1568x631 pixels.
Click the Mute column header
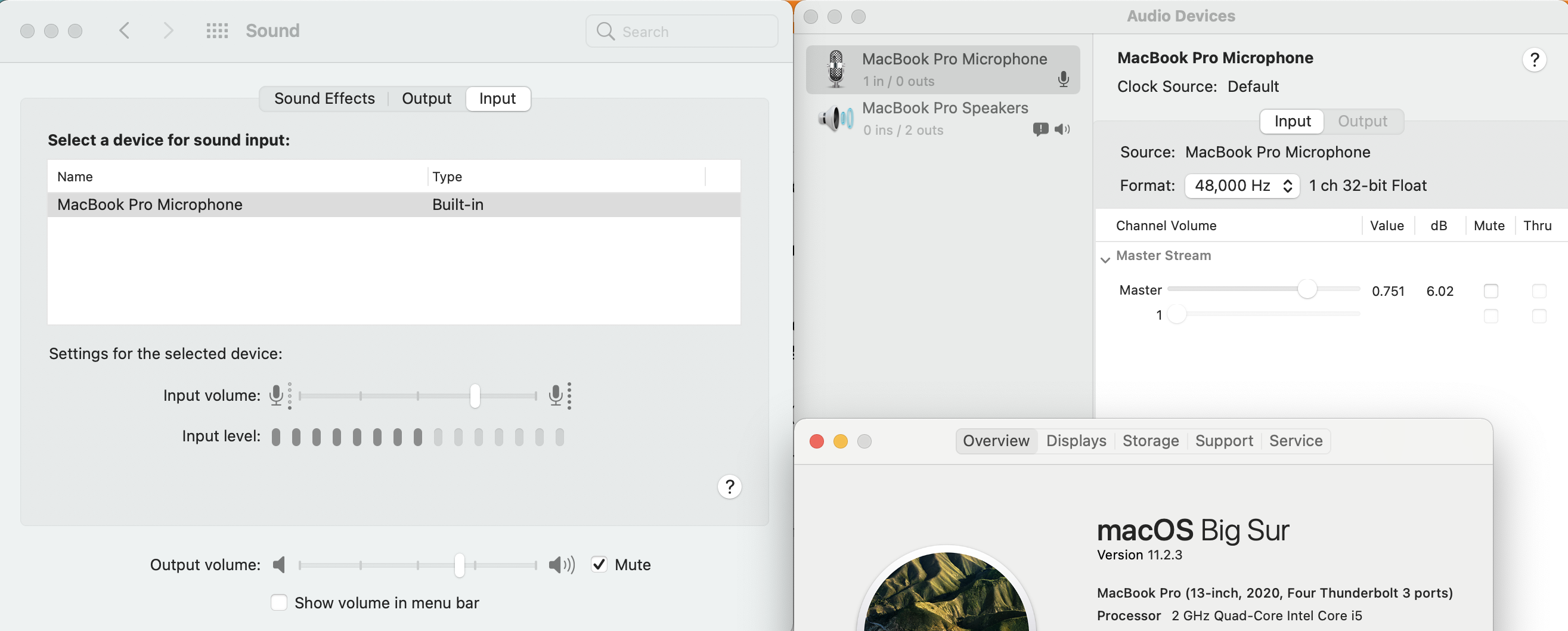(x=1489, y=225)
